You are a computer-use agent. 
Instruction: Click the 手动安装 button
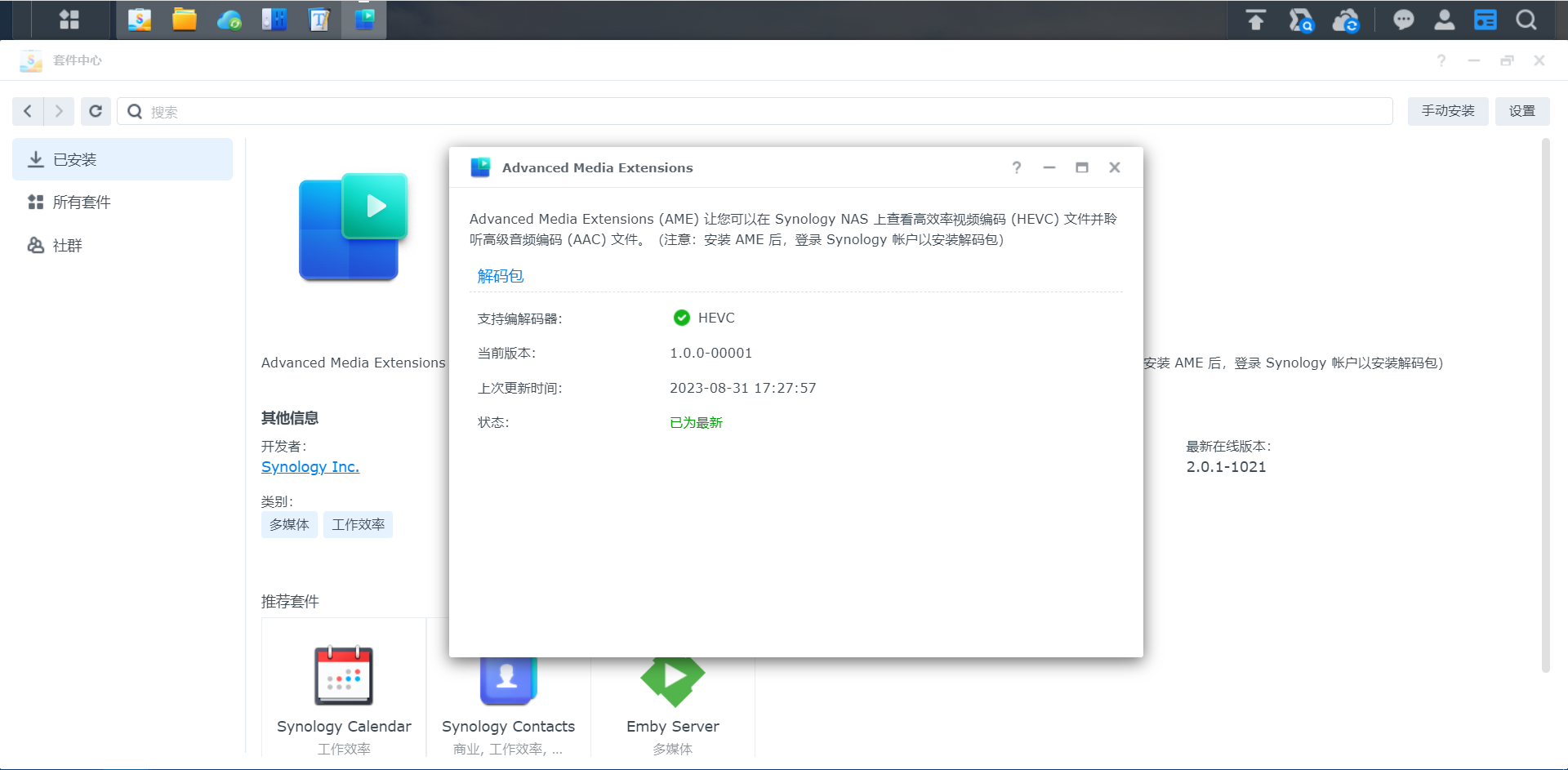[x=1448, y=111]
